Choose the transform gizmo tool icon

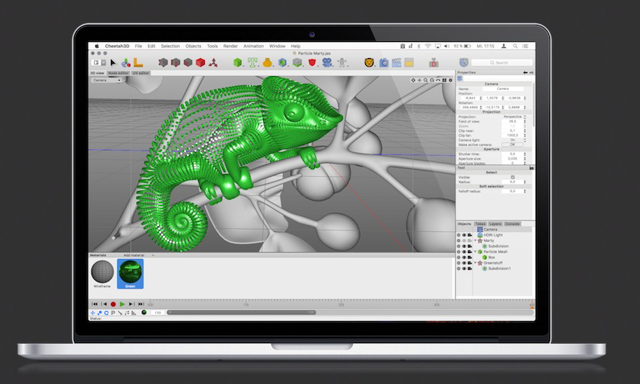click(x=126, y=62)
